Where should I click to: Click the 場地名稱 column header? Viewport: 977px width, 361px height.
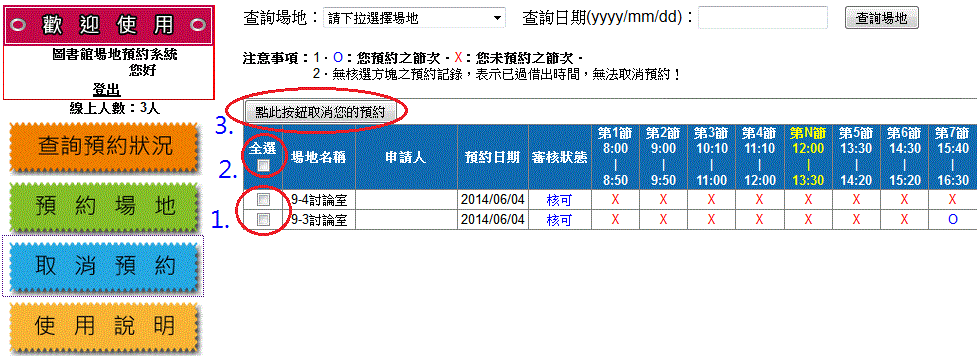pos(319,157)
